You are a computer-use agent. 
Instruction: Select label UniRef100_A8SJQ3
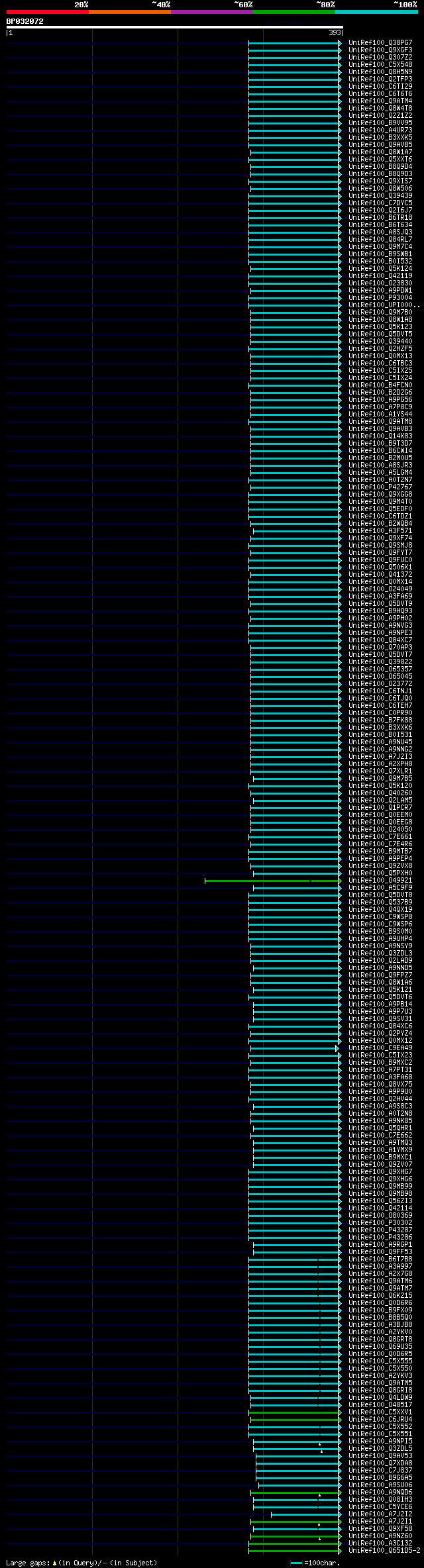point(380,232)
